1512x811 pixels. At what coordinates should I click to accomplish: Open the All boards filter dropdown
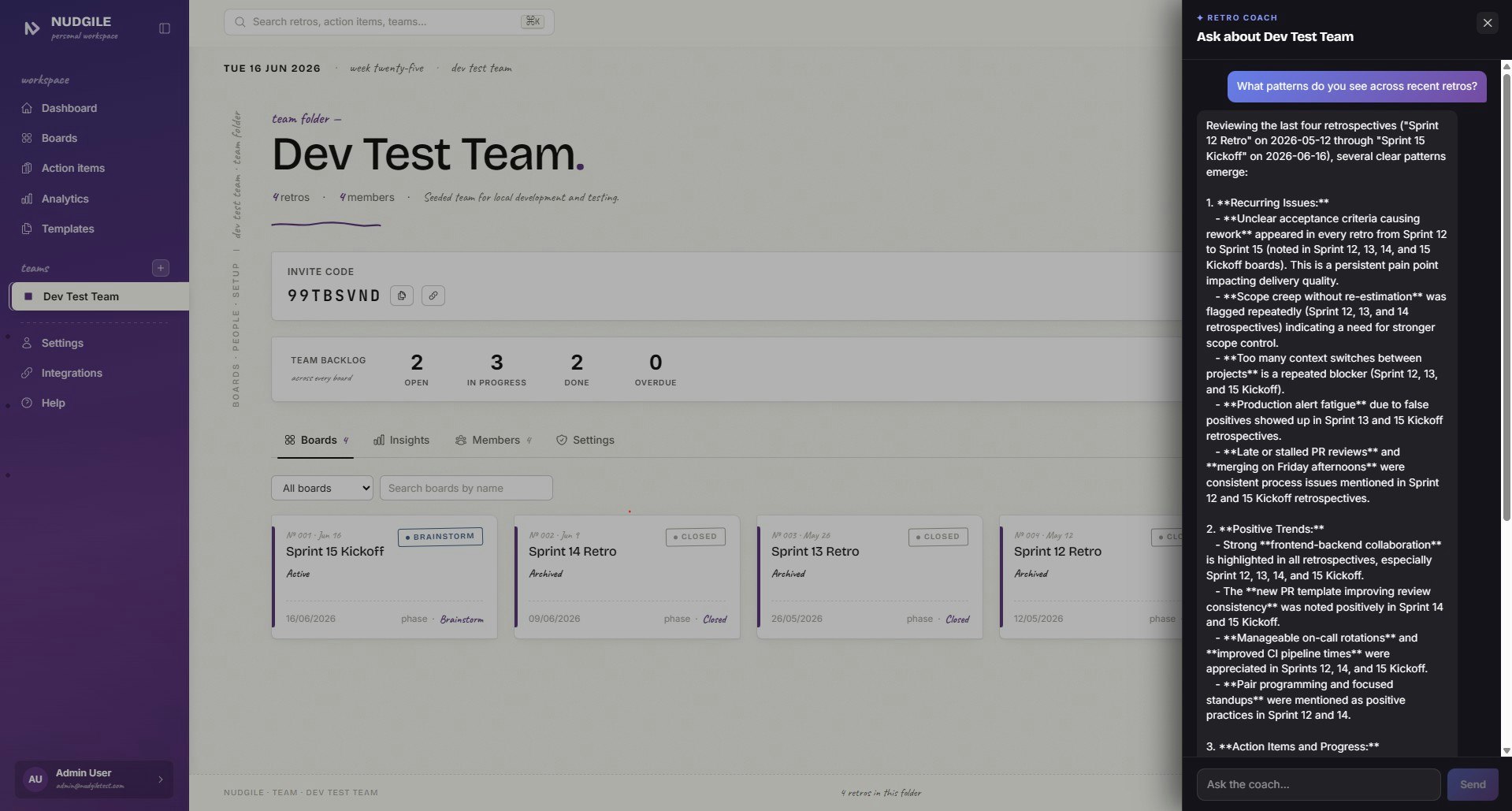[x=322, y=488]
